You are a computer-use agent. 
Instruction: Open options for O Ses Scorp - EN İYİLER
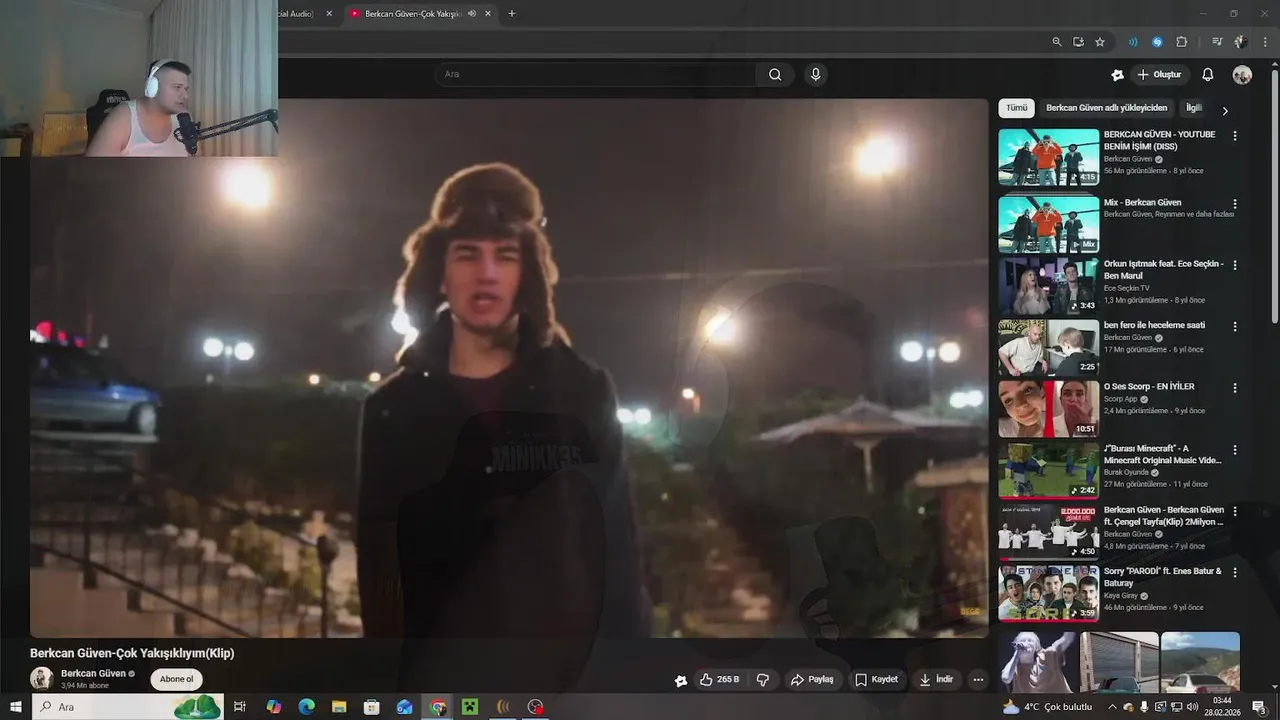click(1235, 388)
